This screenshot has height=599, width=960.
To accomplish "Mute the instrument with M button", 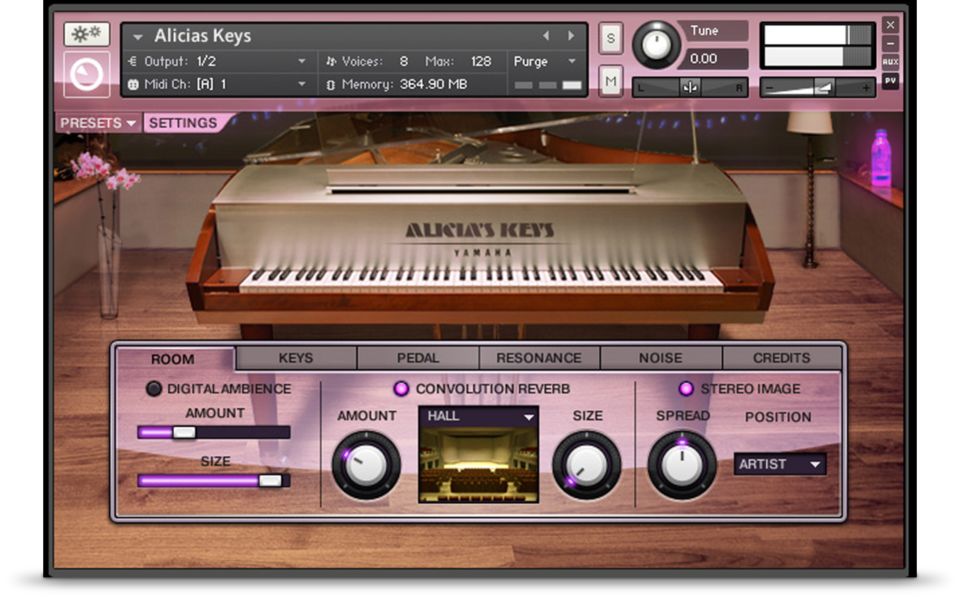I will [610, 80].
